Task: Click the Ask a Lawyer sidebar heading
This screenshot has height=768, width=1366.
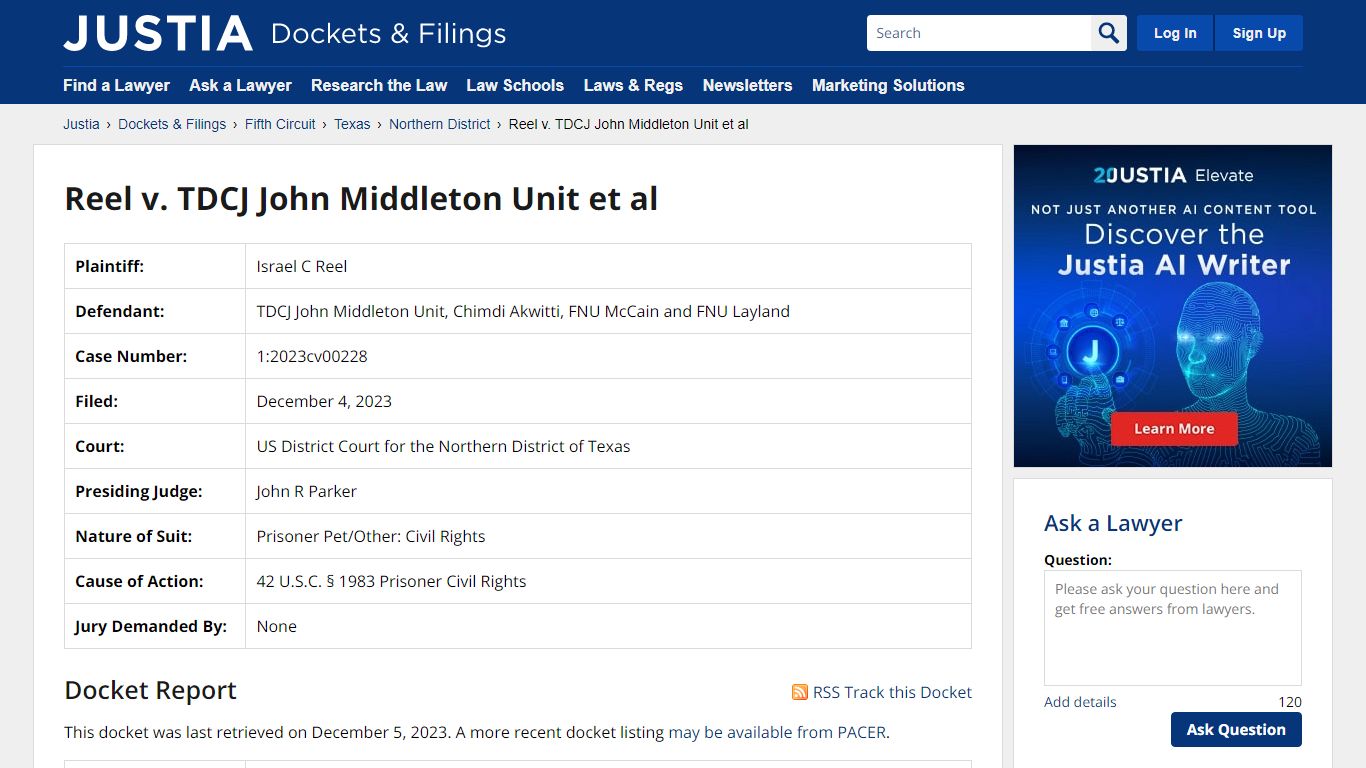Action: pos(1113,523)
